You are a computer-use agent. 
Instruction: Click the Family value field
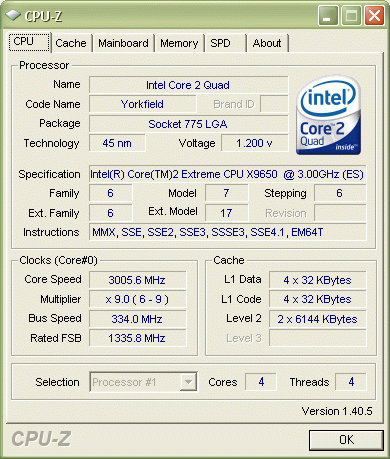coord(111,193)
